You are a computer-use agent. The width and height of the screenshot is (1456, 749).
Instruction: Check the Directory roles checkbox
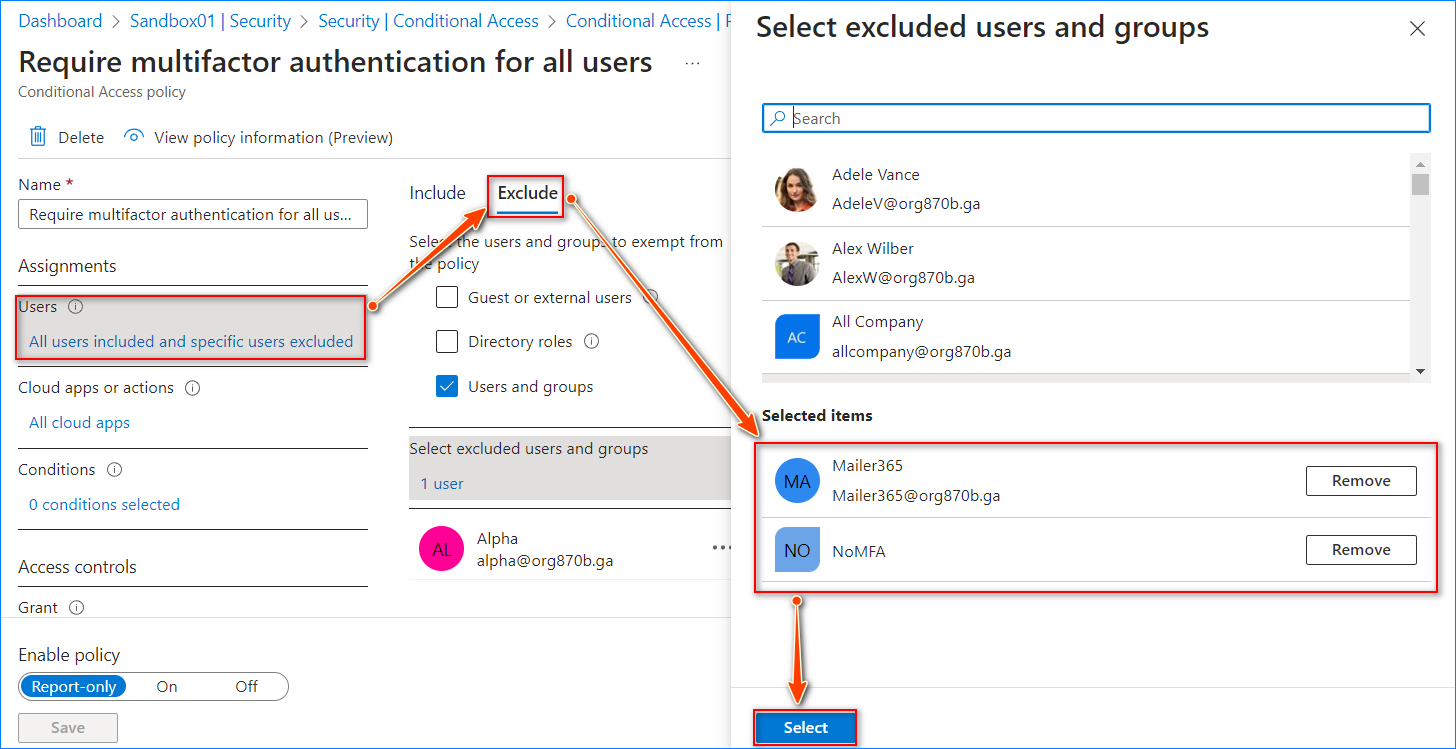(x=447, y=342)
